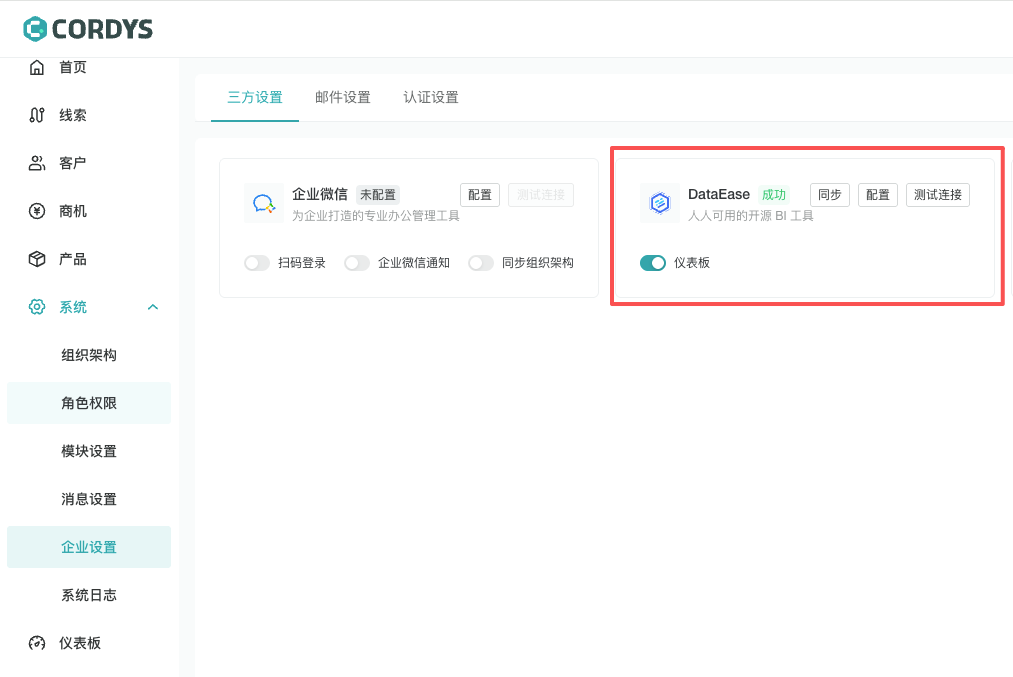This screenshot has width=1013, height=677.
Task: Collapse the 系统 menu chevron
Action: [x=153, y=307]
